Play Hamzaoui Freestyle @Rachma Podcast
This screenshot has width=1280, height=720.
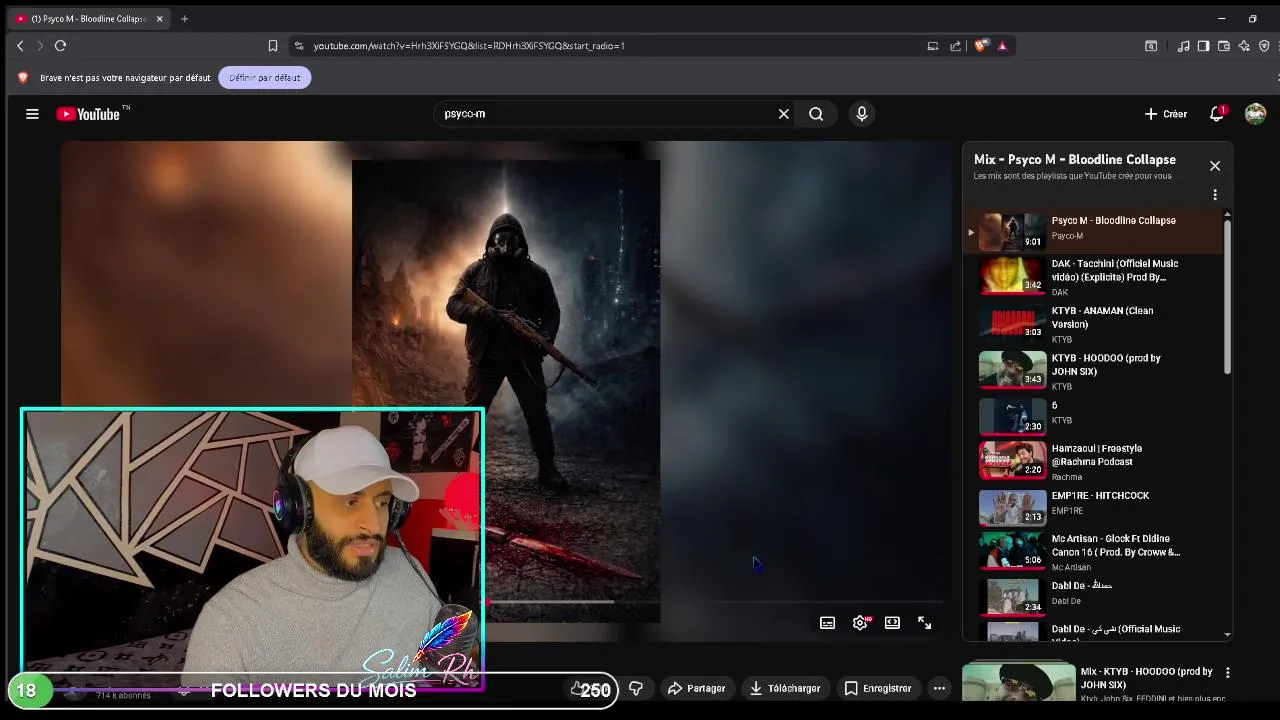[1095, 461]
